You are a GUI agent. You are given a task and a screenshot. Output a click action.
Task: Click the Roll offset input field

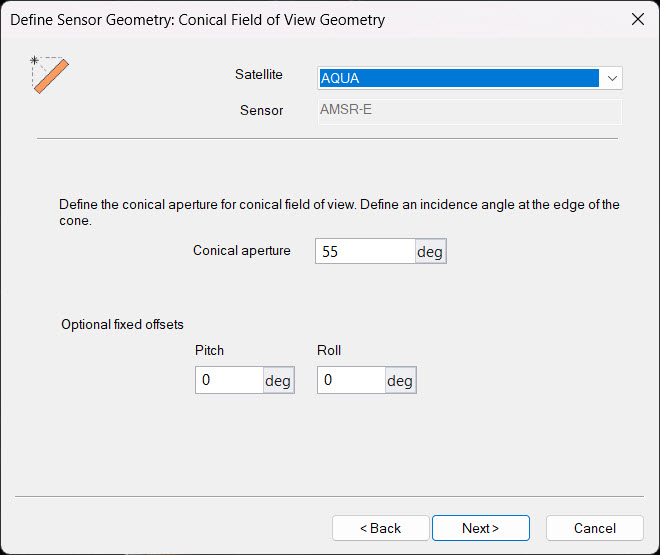tap(351, 380)
